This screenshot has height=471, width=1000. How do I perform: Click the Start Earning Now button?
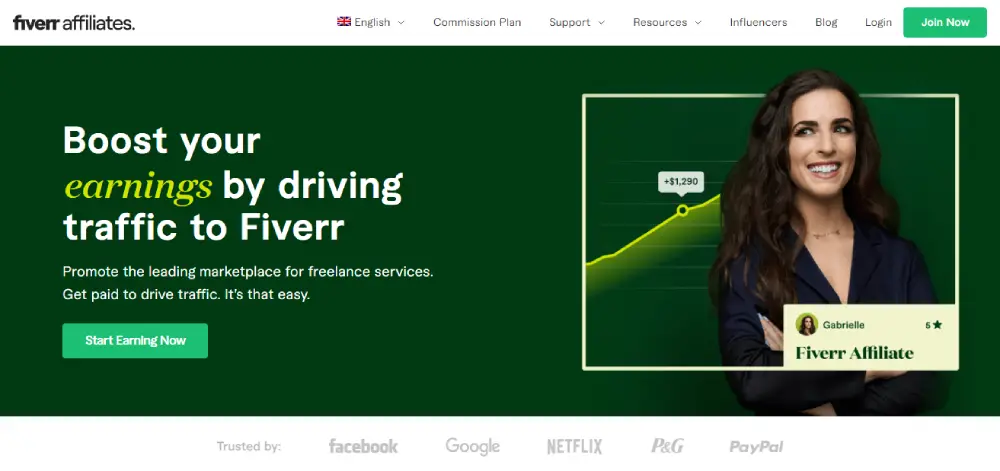[x=135, y=340]
